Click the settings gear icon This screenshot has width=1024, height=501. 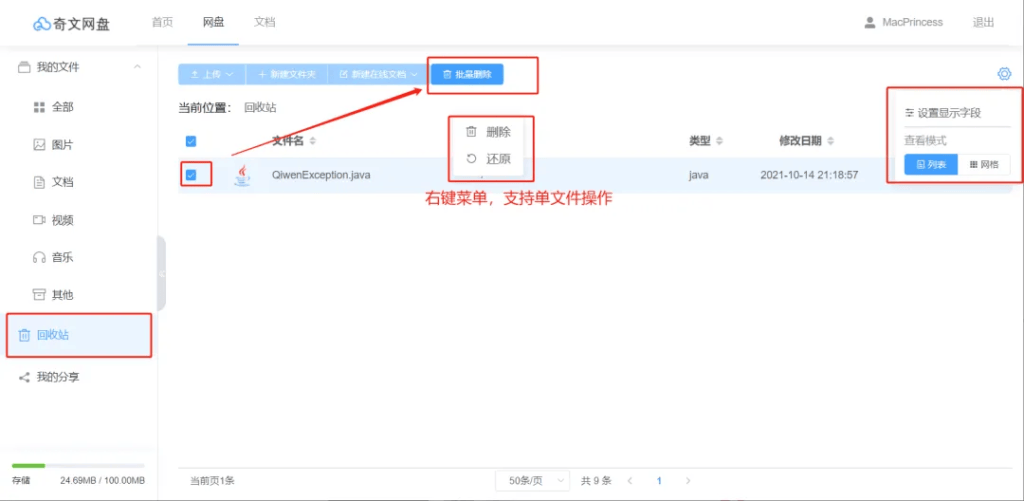1004,73
